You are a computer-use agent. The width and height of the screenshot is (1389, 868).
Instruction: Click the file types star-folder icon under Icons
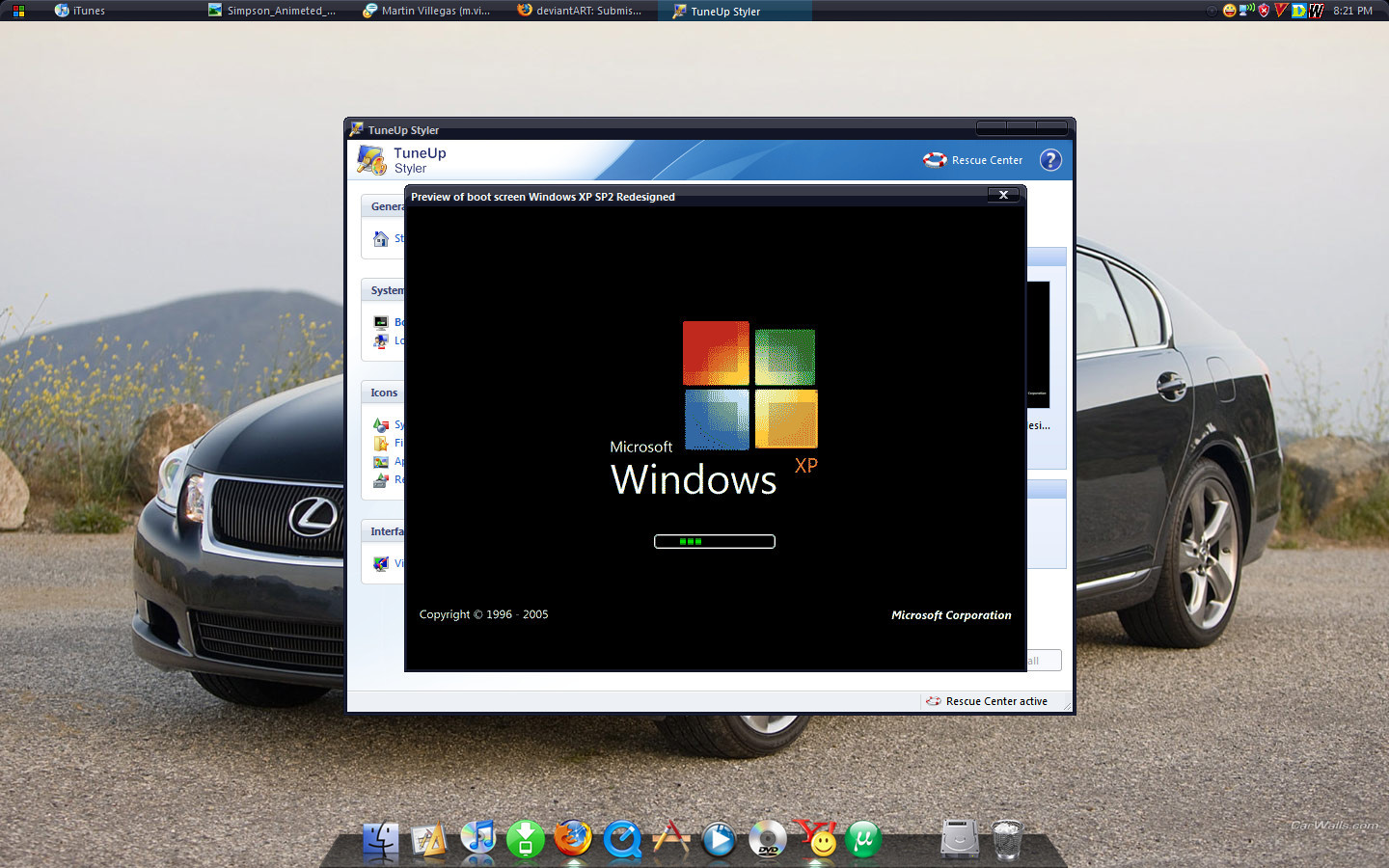[x=381, y=443]
